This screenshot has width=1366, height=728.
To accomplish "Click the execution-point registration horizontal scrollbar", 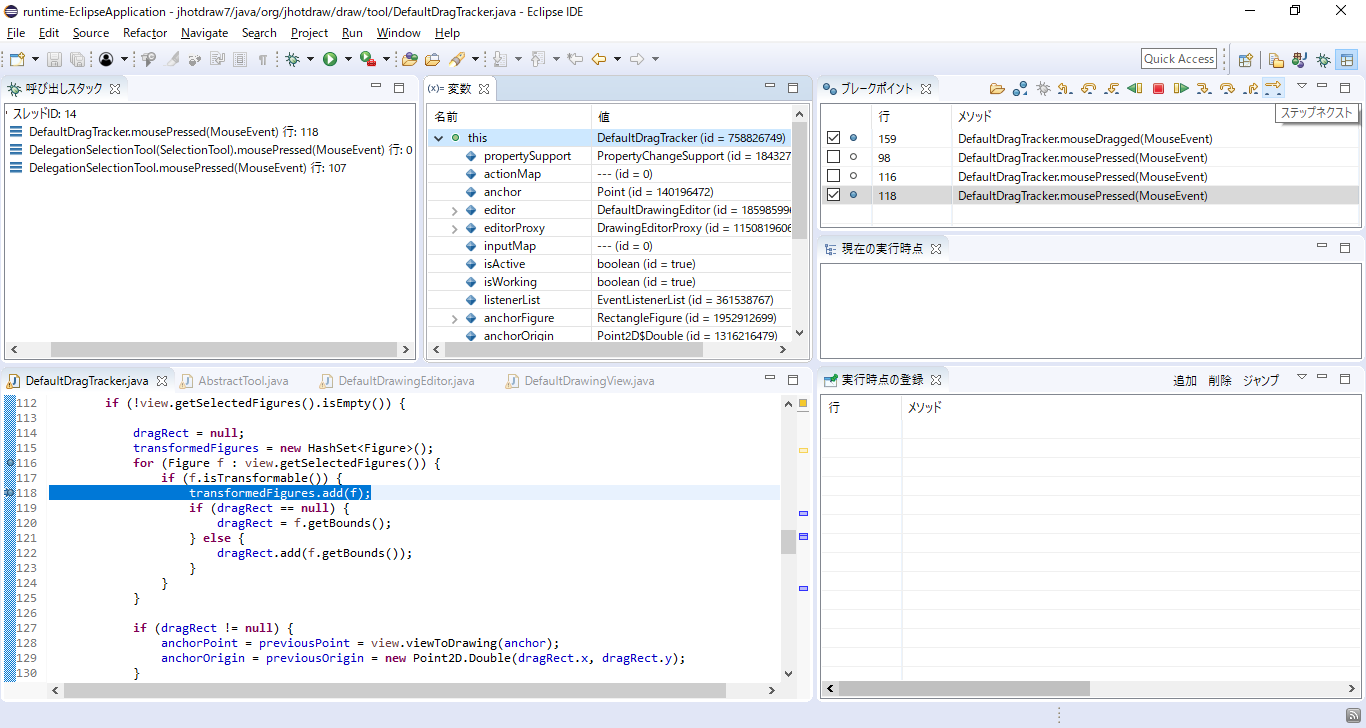I will (964, 689).
